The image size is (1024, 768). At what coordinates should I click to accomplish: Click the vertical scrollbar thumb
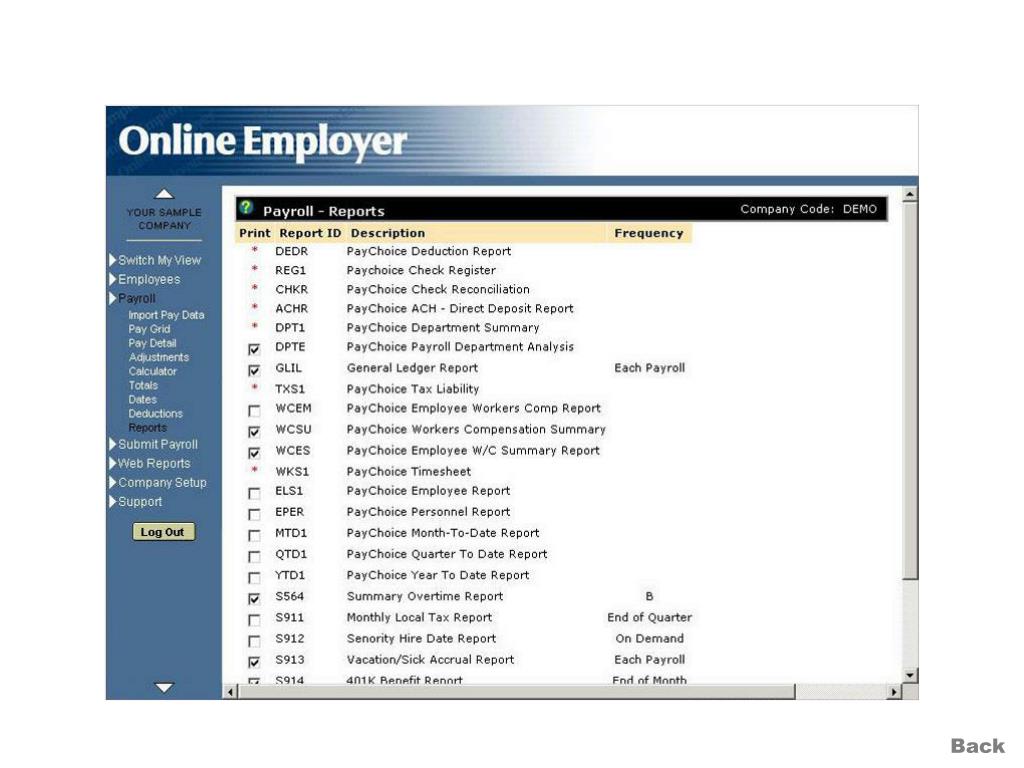click(x=910, y=391)
